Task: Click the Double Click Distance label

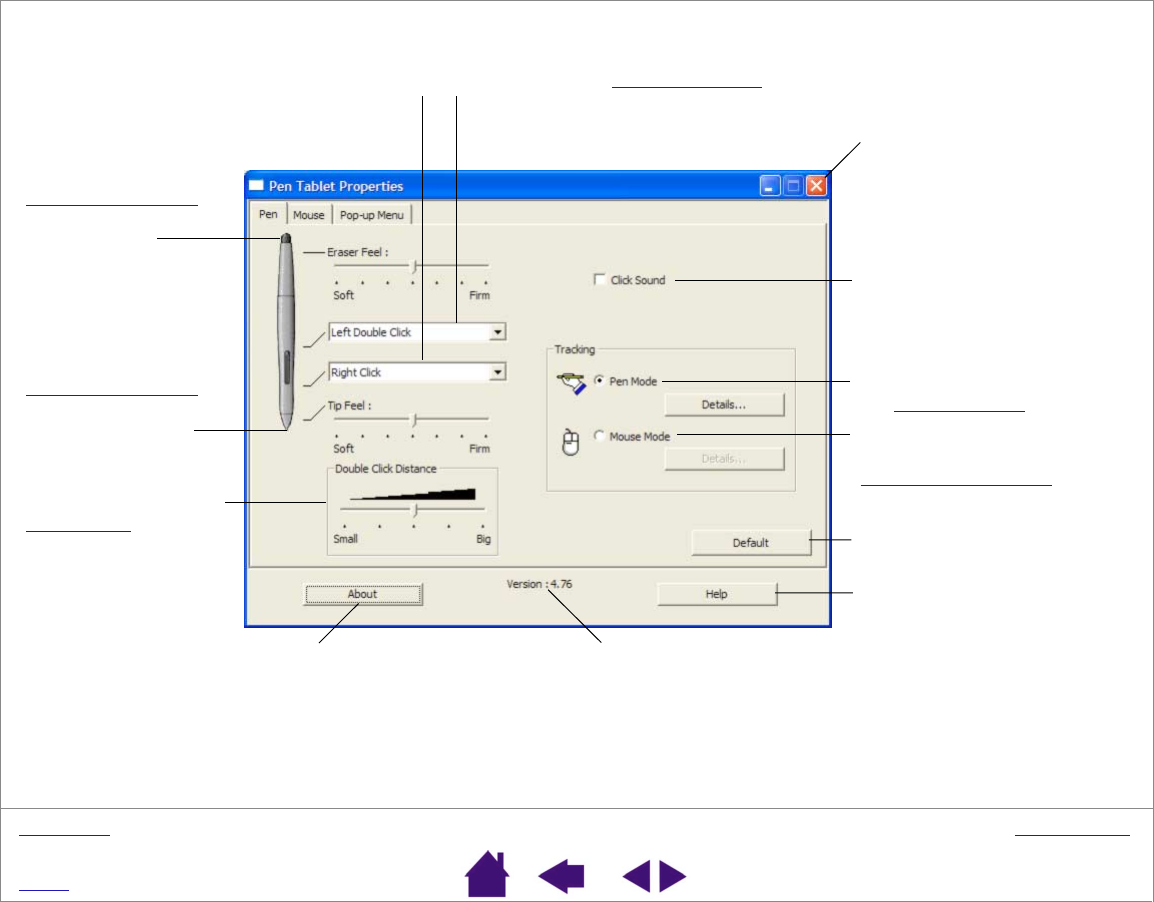Action: click(x=386, y=469)
